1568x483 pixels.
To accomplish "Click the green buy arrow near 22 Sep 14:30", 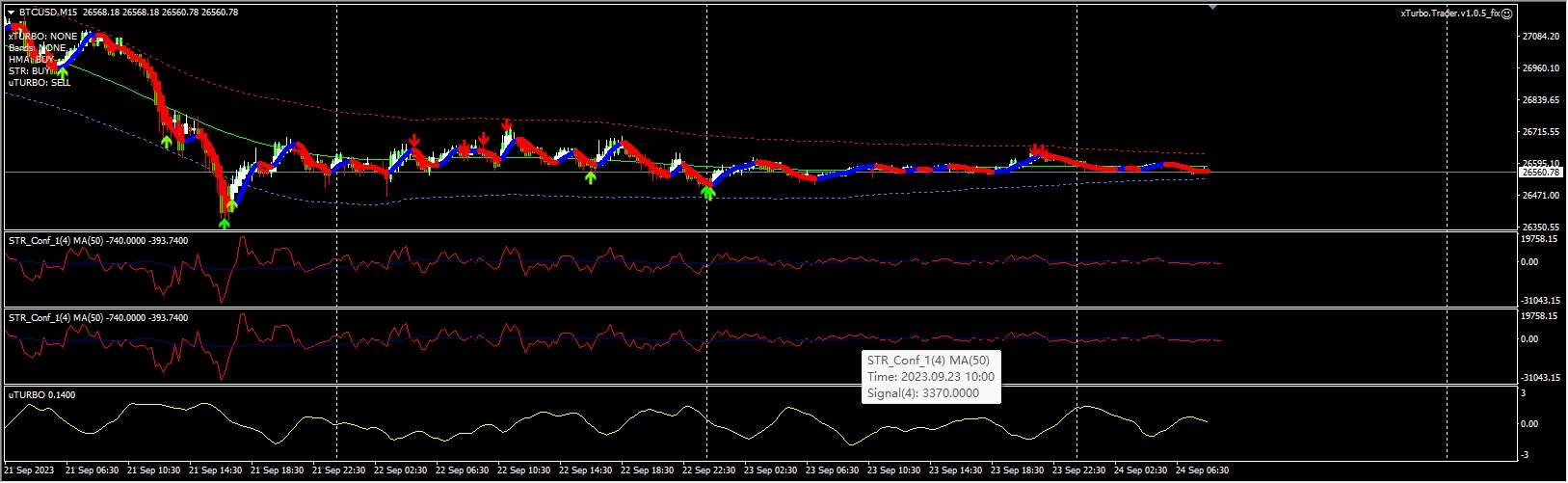I will (591, 176).
